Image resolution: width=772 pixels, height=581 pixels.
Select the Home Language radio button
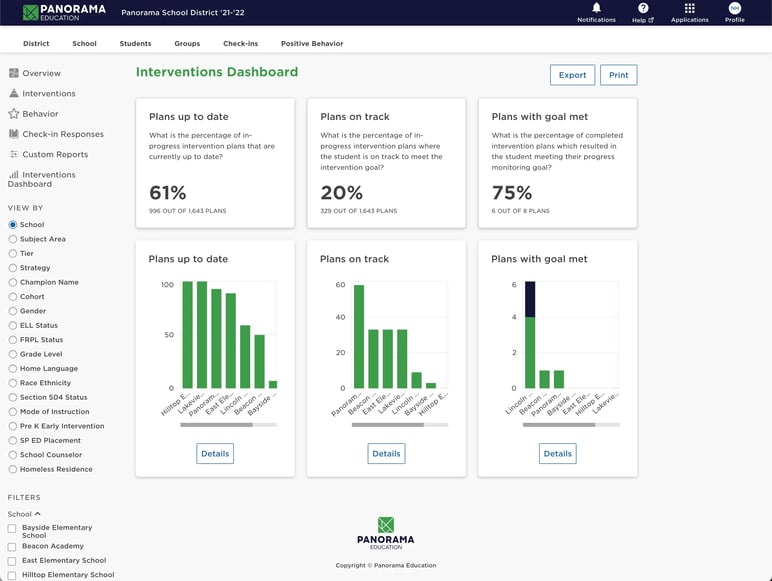coord(13,368)
